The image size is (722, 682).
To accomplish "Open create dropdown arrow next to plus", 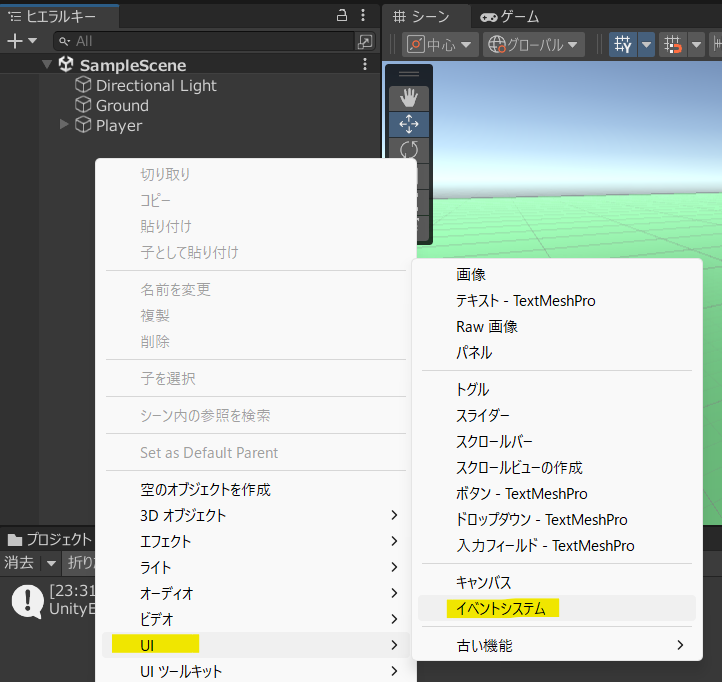I will tap(32, 41).
